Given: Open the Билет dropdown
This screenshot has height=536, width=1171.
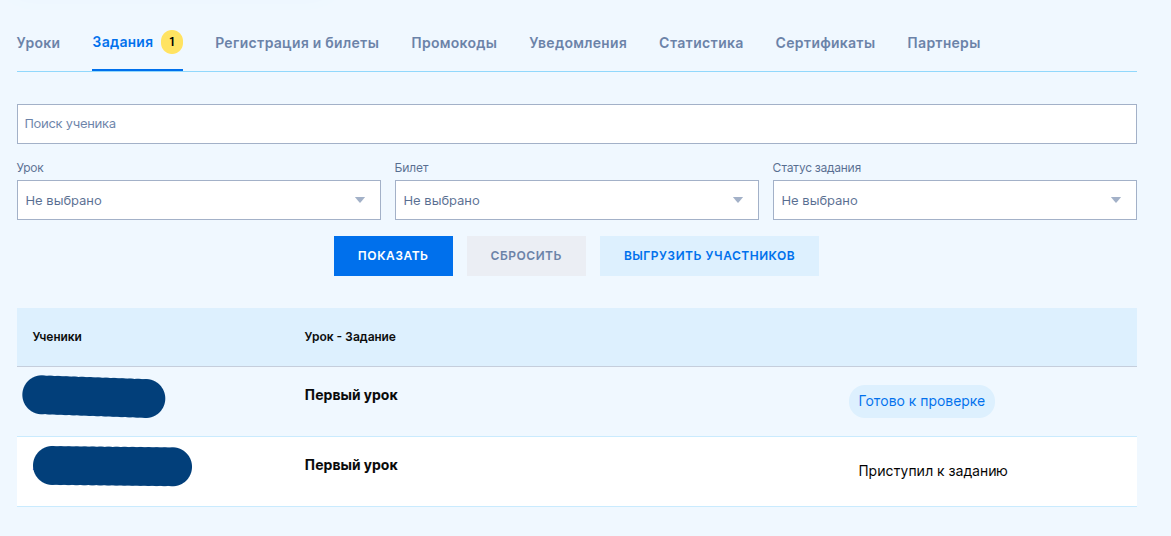Looking at the screenshot, I should [577, 200].
